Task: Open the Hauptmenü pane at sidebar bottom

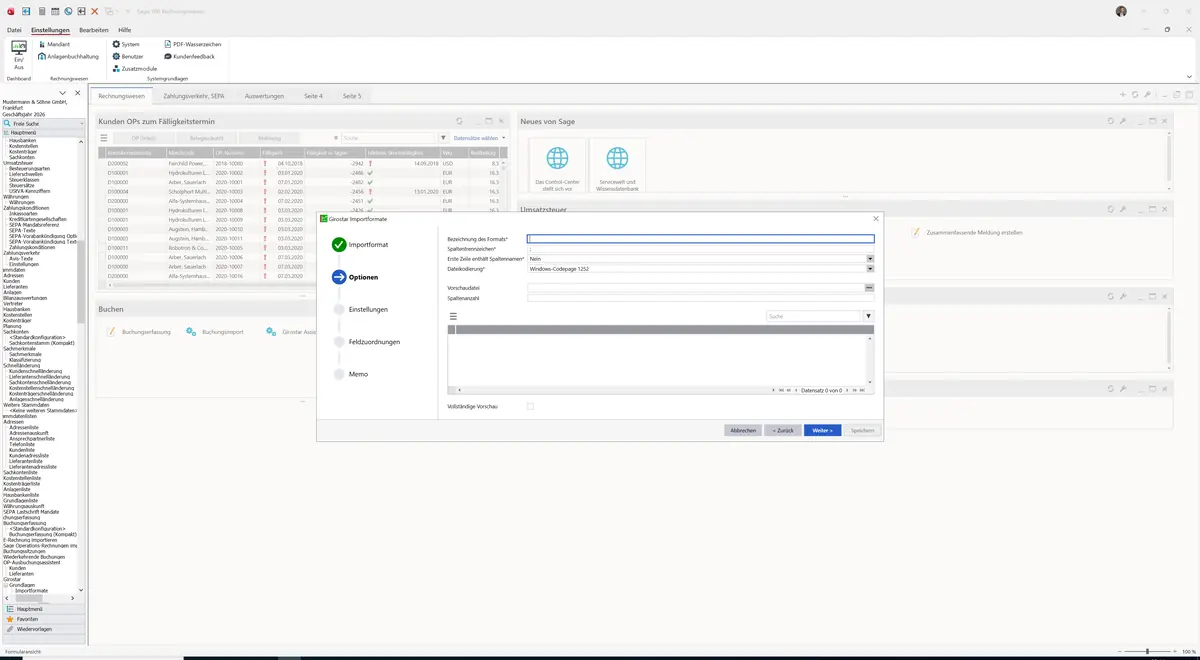Action: pyautogui.click(x=43, y=609)
